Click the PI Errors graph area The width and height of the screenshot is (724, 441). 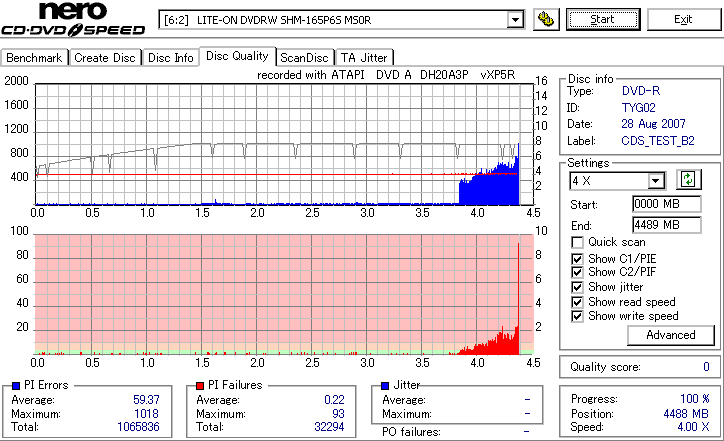pyautogui.click(x=284, y=145)
